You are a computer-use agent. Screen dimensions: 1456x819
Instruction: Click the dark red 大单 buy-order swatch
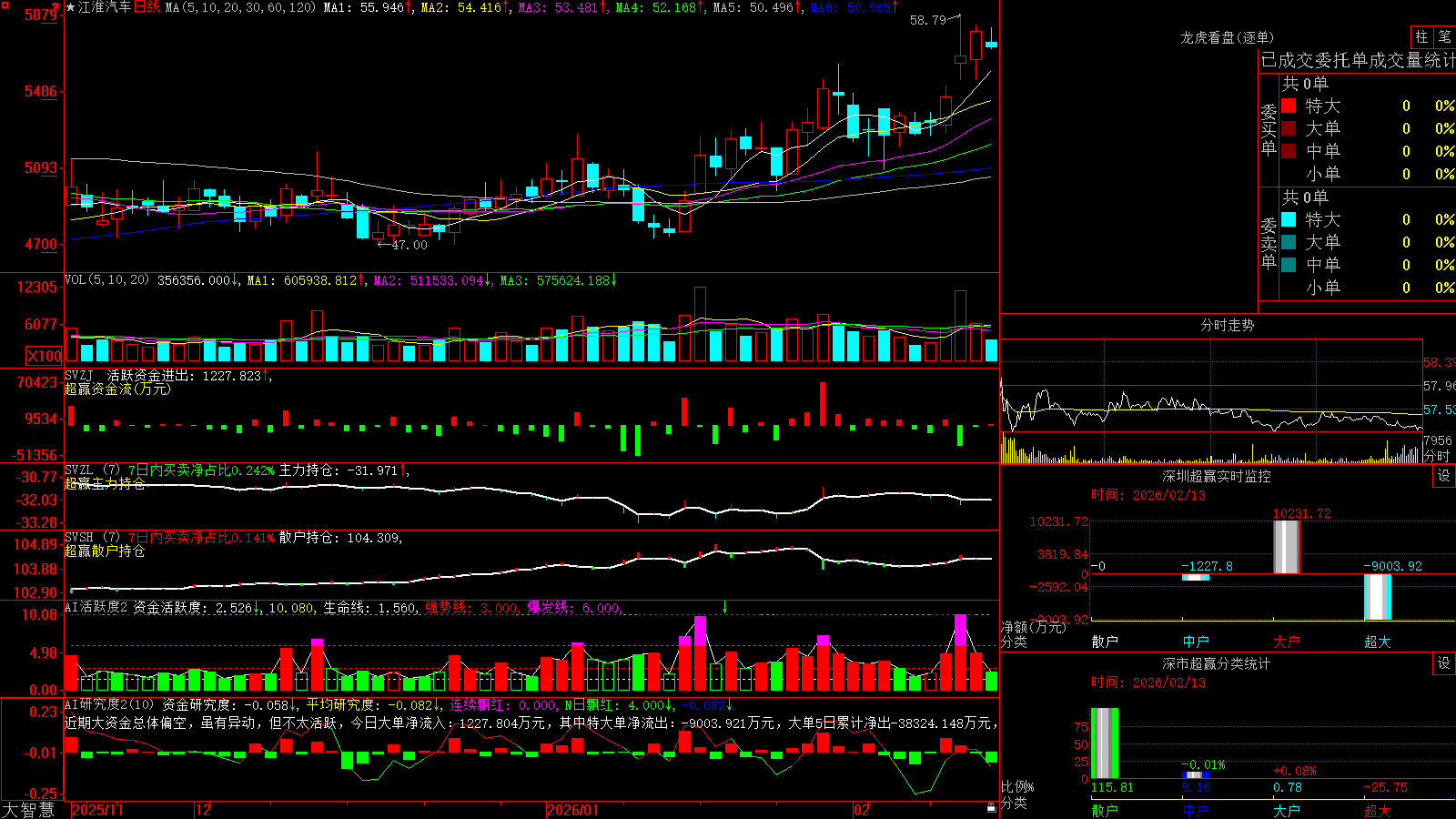click(1289, 128)
